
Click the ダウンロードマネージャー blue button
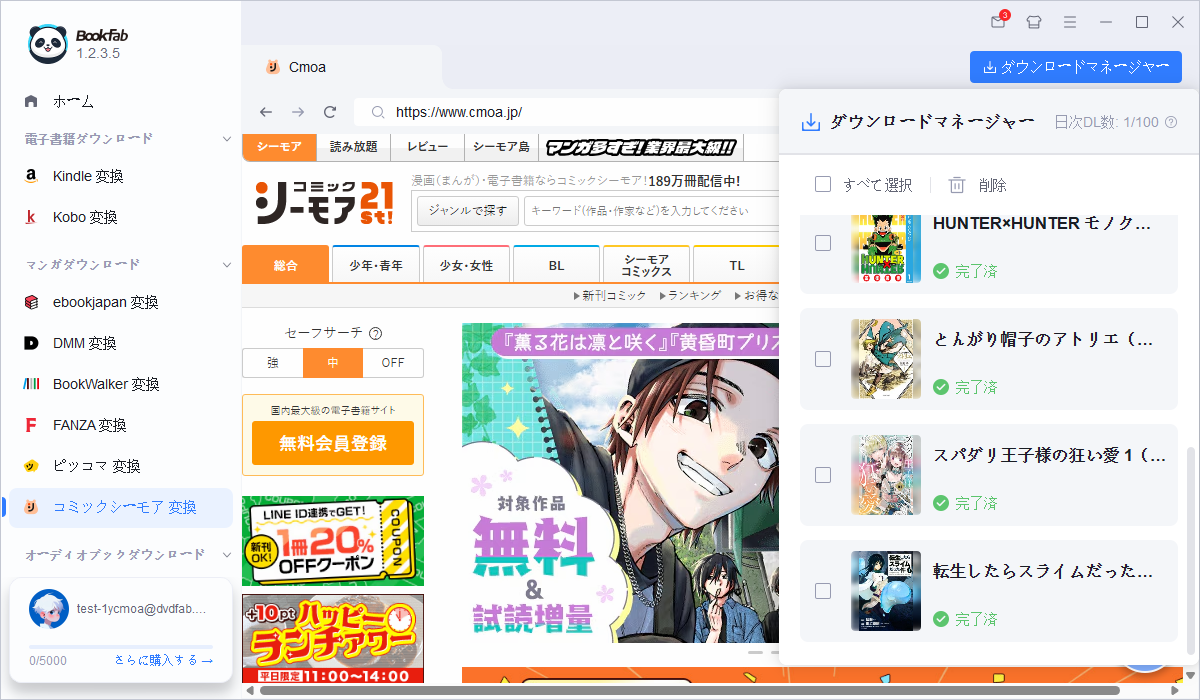click(1076, 67)
